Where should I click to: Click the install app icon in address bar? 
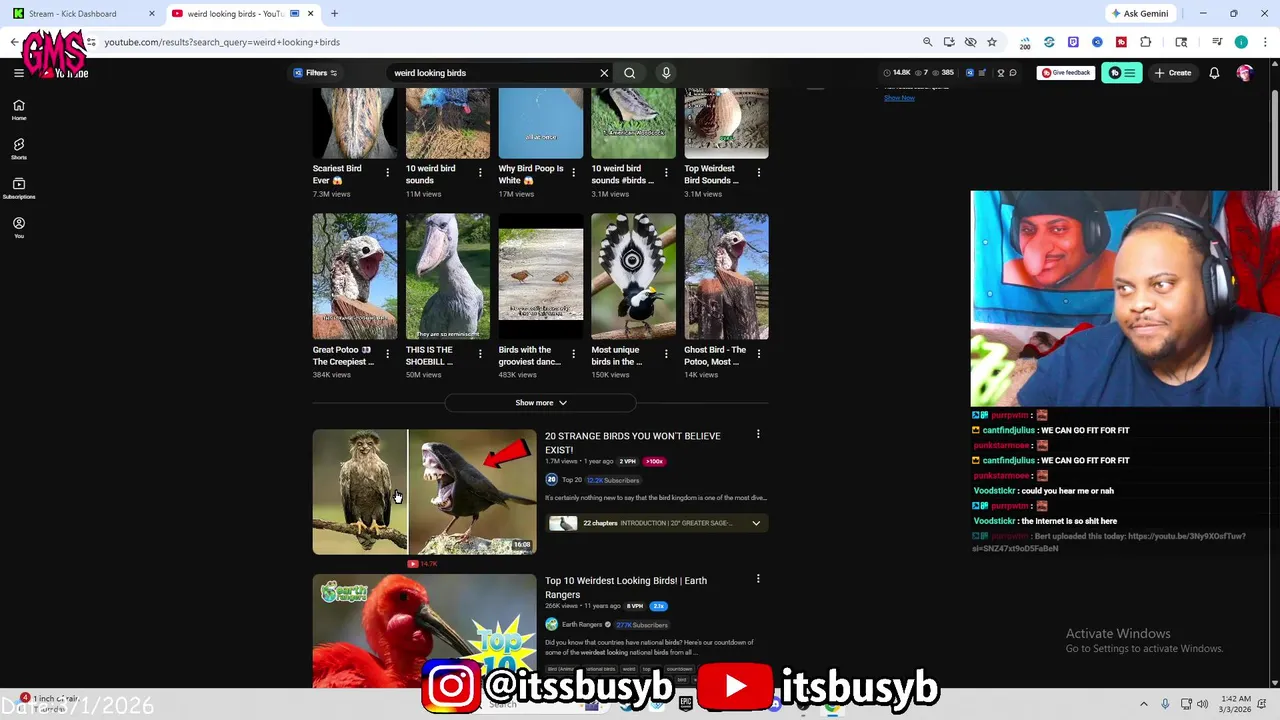pos(949,42)
